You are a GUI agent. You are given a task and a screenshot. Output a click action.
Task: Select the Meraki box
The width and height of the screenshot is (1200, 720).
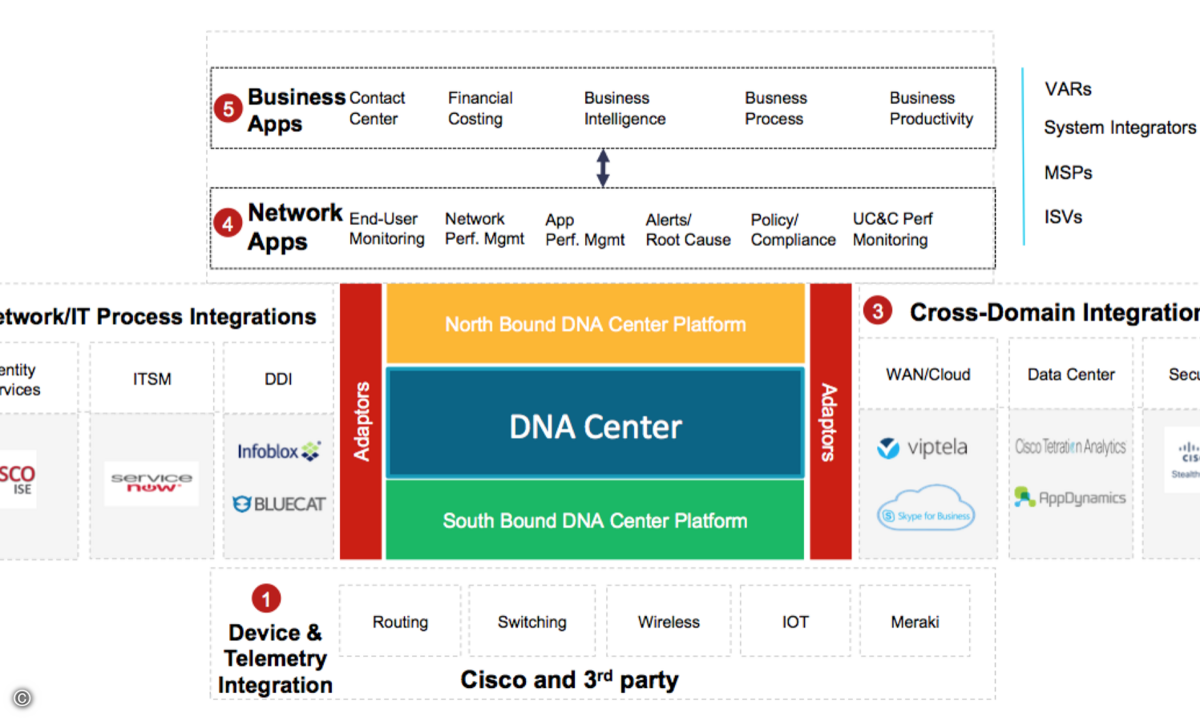(915, 622)
